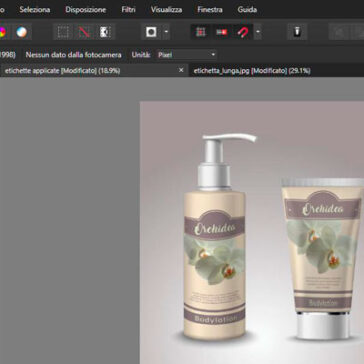
Task: Open the Seleziona menu
Action: point(35,10)
